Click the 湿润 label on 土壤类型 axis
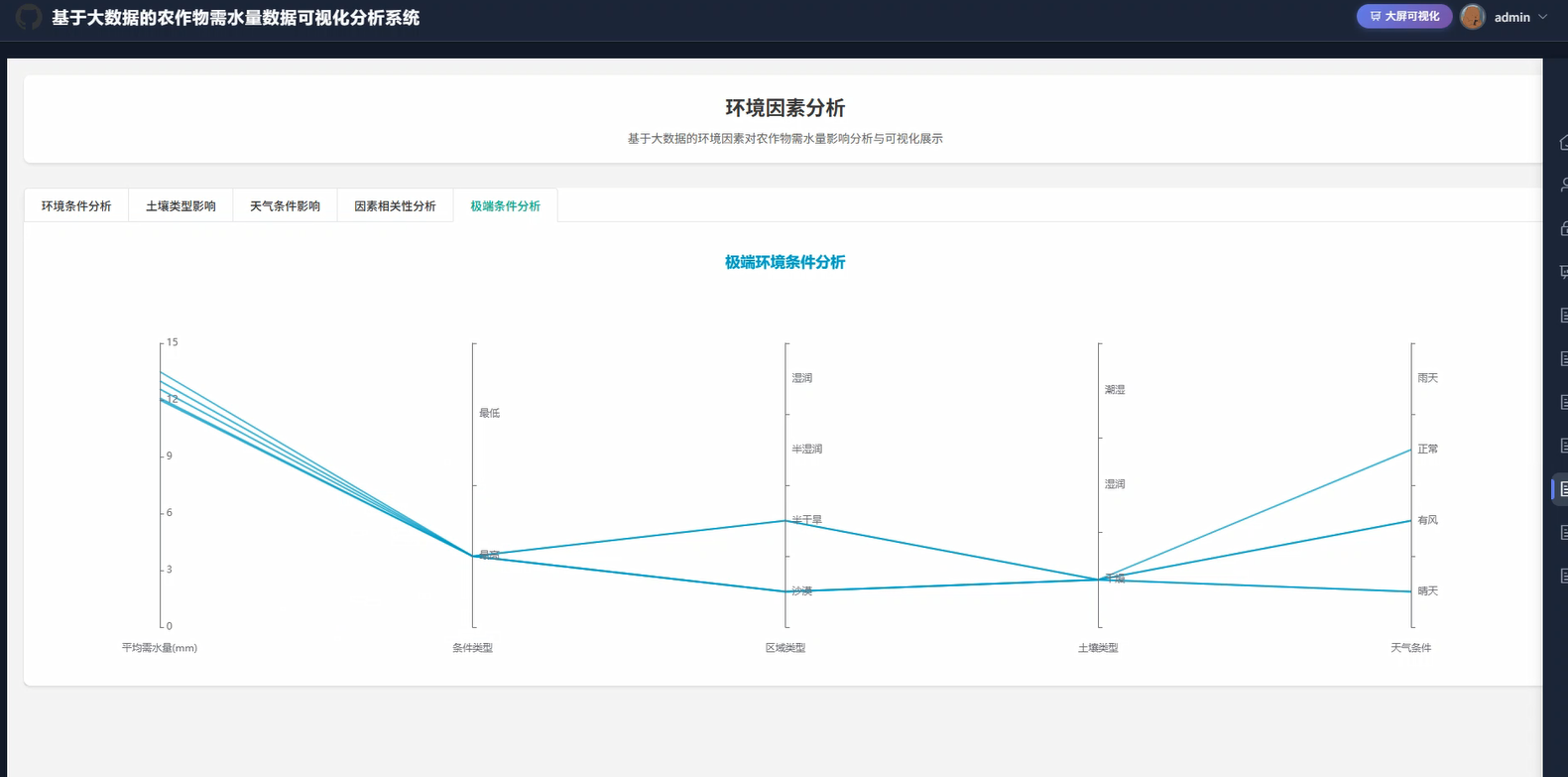 [x=1115, y=484]
